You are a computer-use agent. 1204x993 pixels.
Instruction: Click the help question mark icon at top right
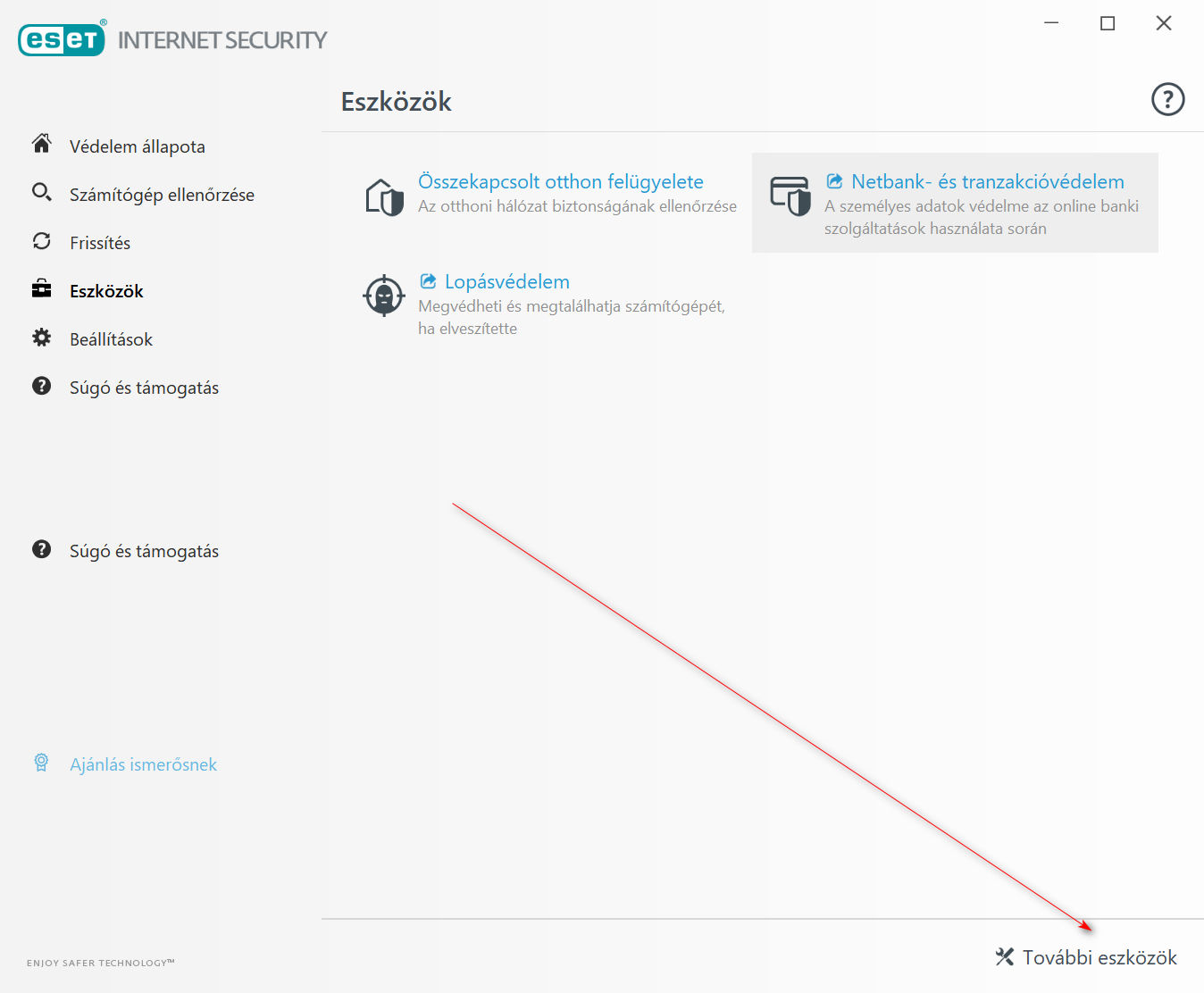[x=1167, y=99]
